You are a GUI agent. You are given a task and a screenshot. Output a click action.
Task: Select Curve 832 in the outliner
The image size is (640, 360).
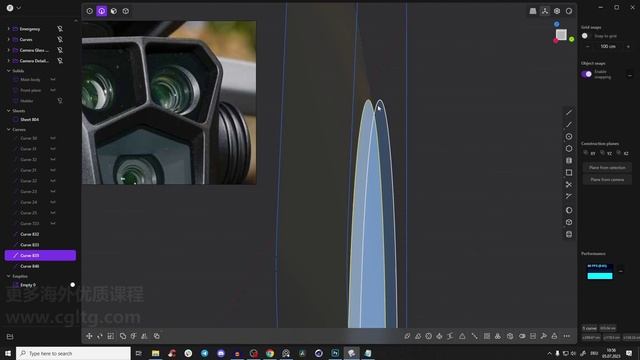[x=29, y=234]
